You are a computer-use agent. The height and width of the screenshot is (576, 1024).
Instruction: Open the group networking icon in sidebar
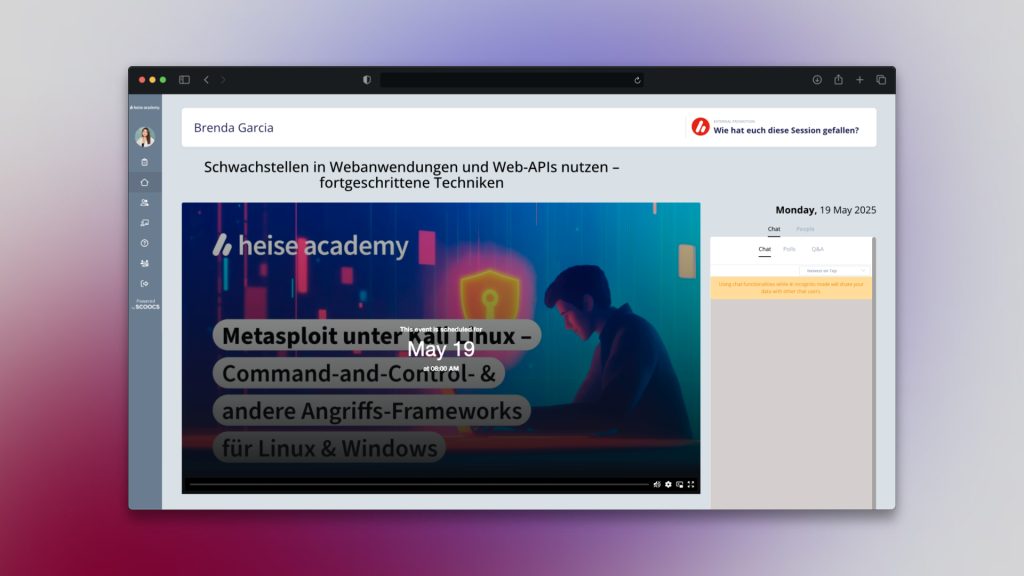coord(144,263)
